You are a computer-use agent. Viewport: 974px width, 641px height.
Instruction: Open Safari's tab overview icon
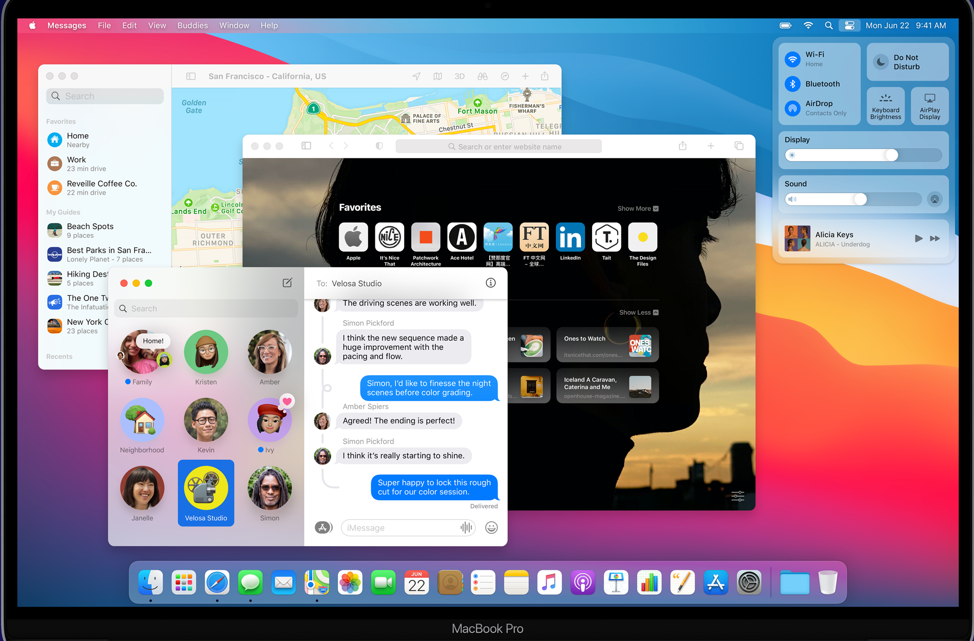(x=739, y=146)
